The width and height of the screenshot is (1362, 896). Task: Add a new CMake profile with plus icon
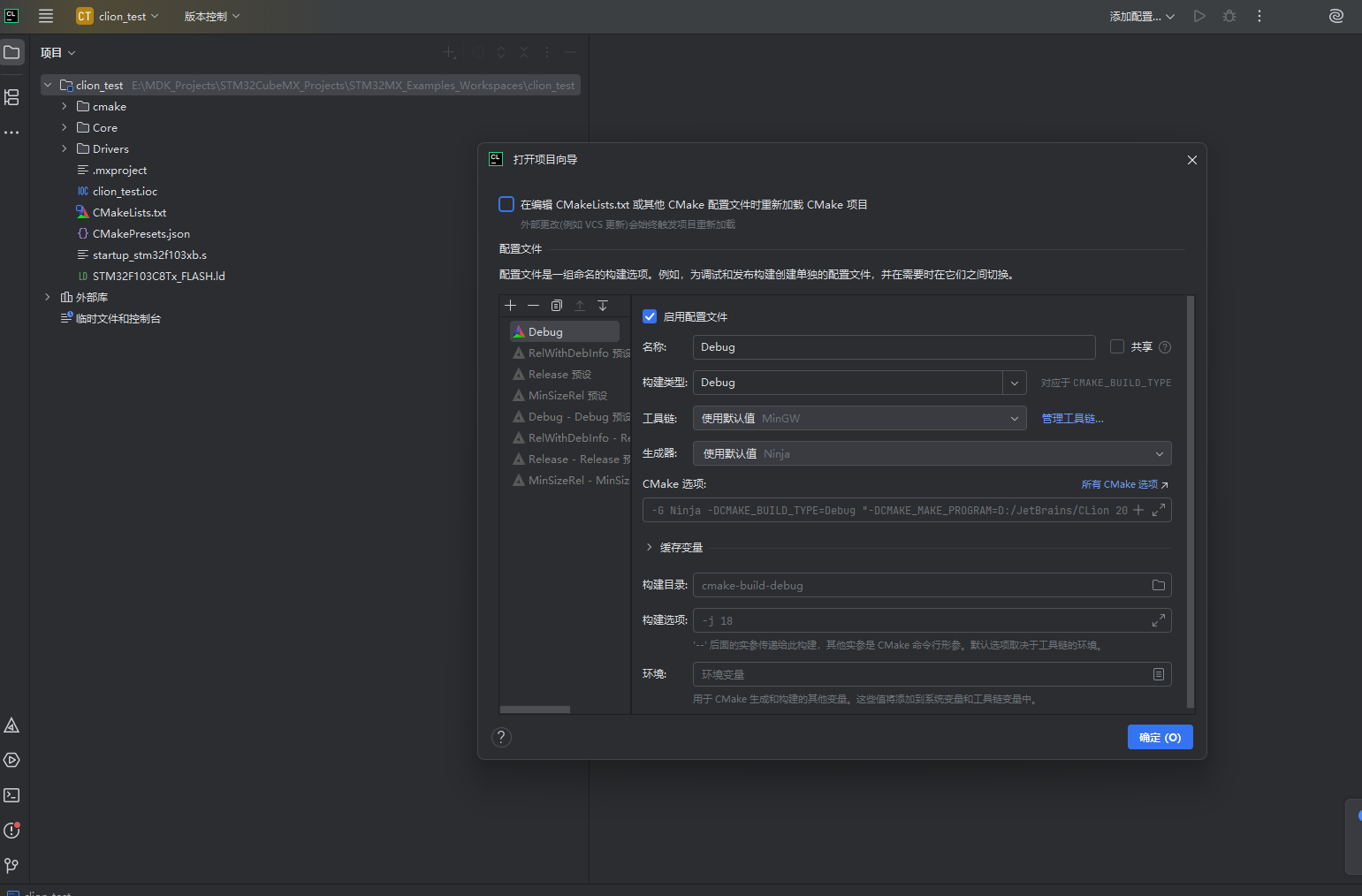point(510,306)
